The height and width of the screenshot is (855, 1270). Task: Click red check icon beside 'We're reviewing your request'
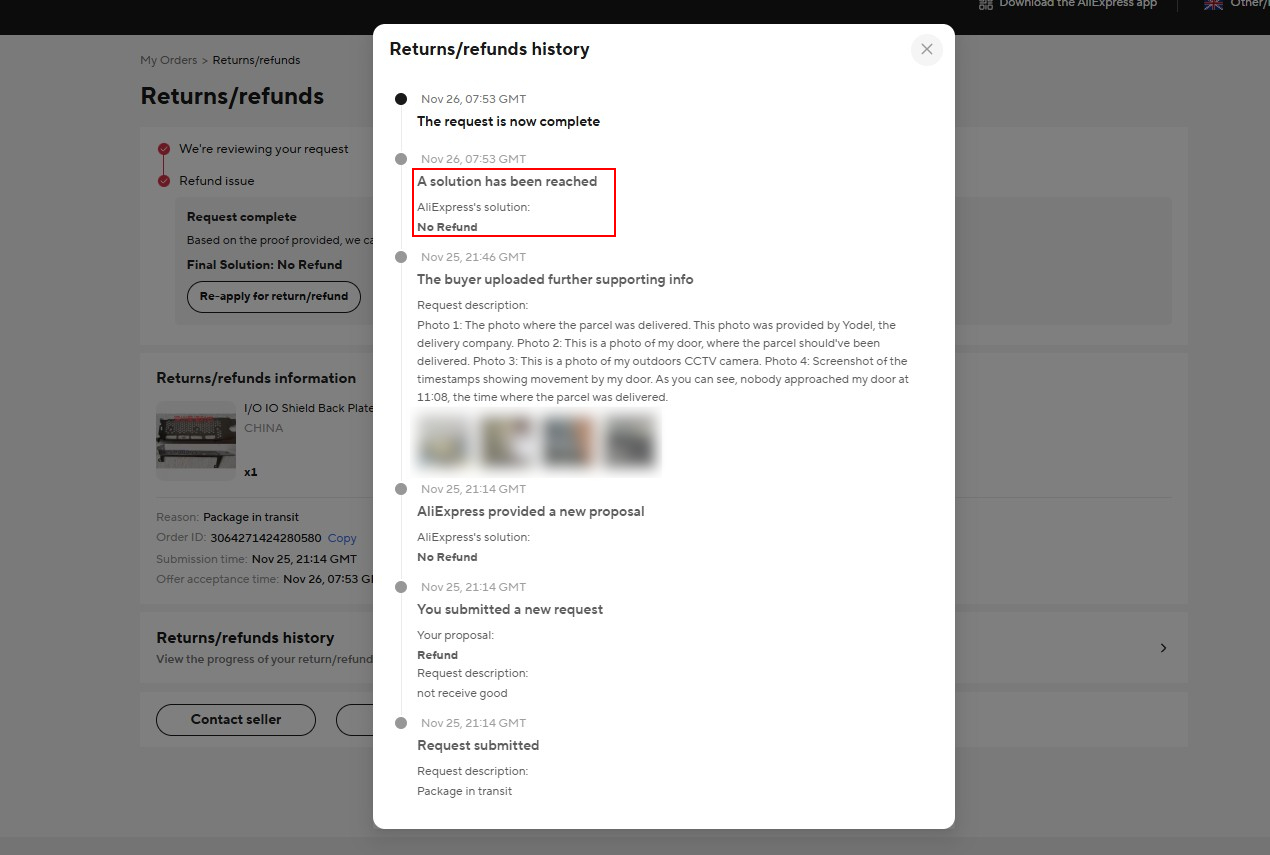tap(164, 149)
